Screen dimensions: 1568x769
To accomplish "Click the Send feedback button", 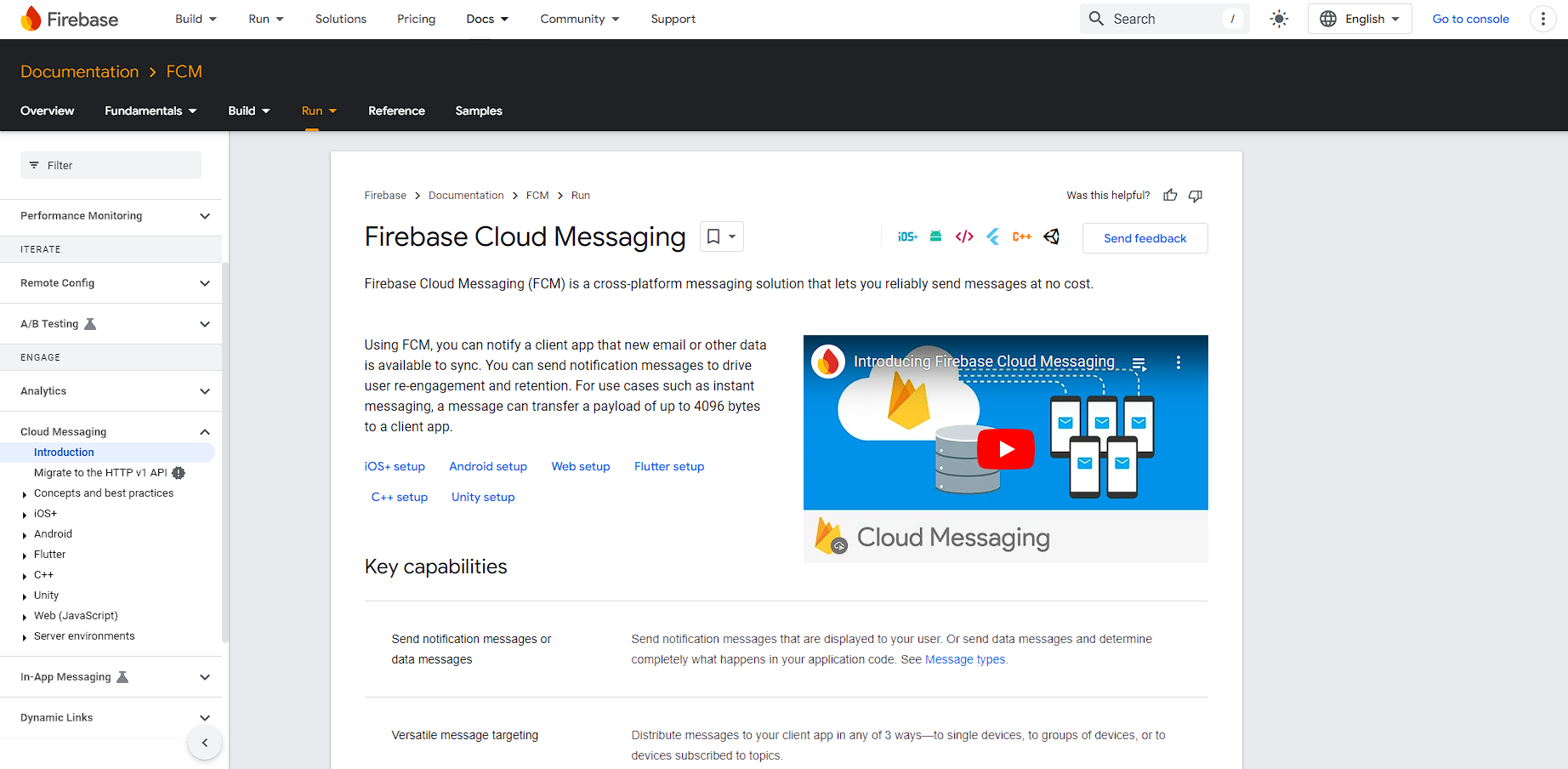I will 1145,237.
